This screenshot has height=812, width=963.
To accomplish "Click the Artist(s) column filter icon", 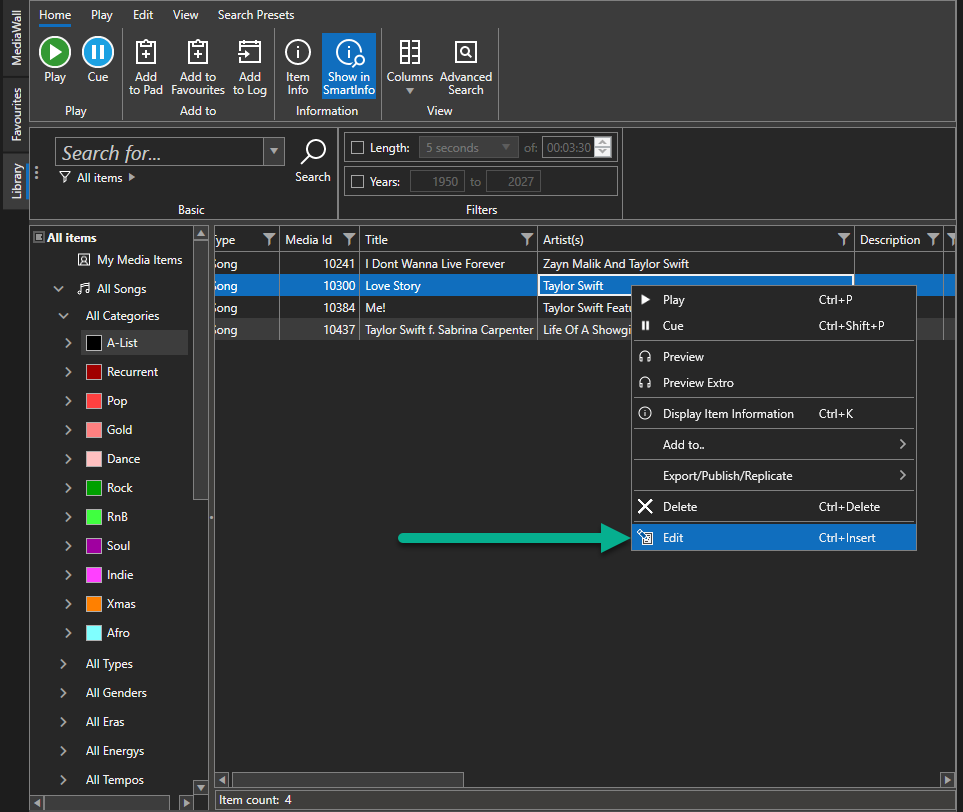I will (x=844, y=240).
